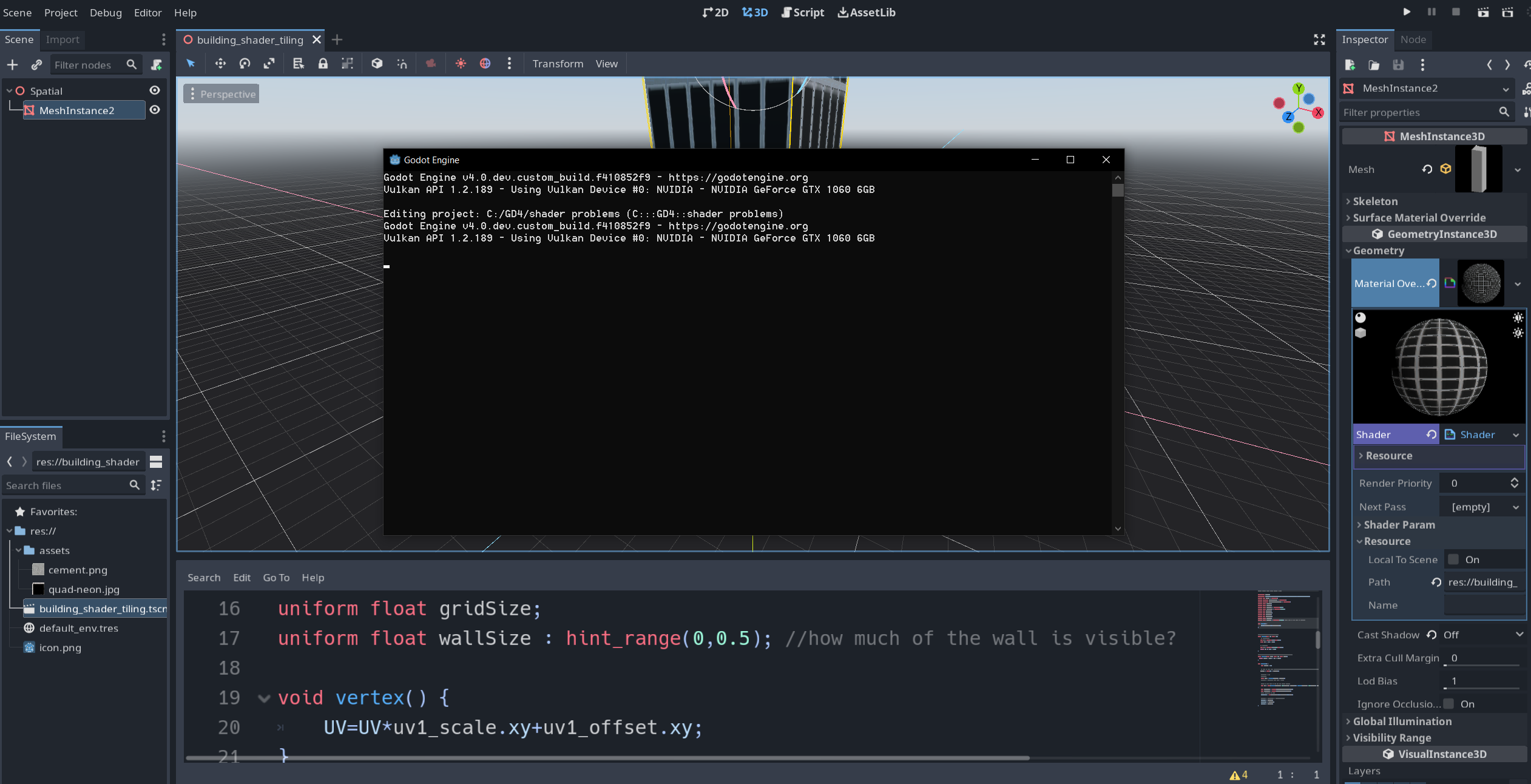Select the Scale tool
1531x784 pixels.
point(269,63)
